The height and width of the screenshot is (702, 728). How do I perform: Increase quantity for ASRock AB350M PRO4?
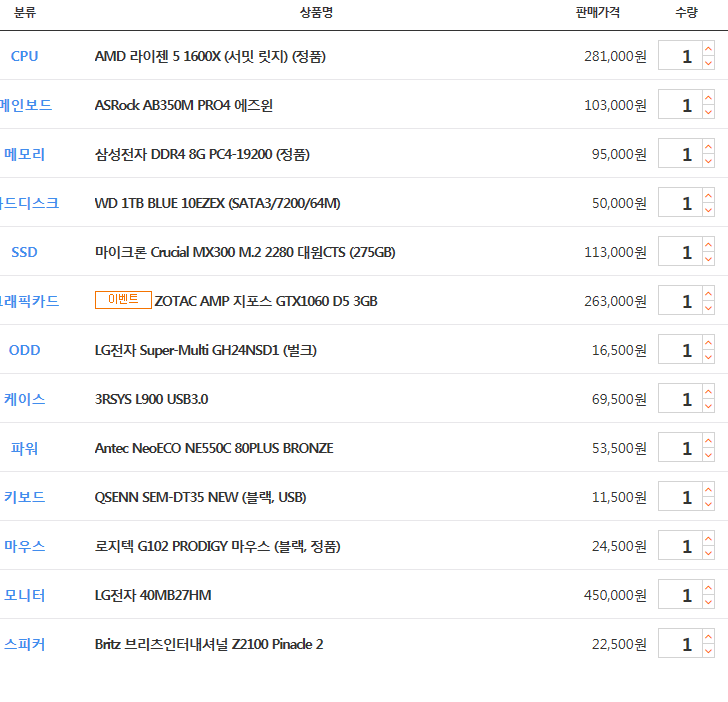[708, 98]
